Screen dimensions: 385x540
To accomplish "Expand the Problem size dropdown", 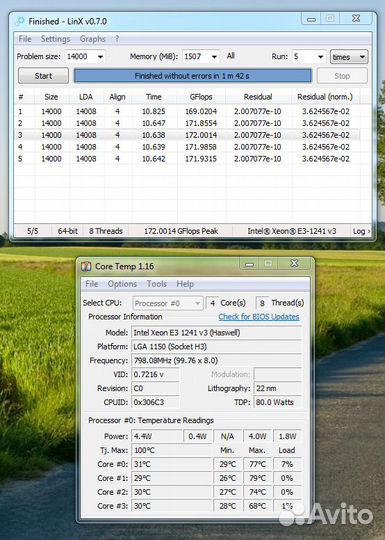I will click(100, 56).
